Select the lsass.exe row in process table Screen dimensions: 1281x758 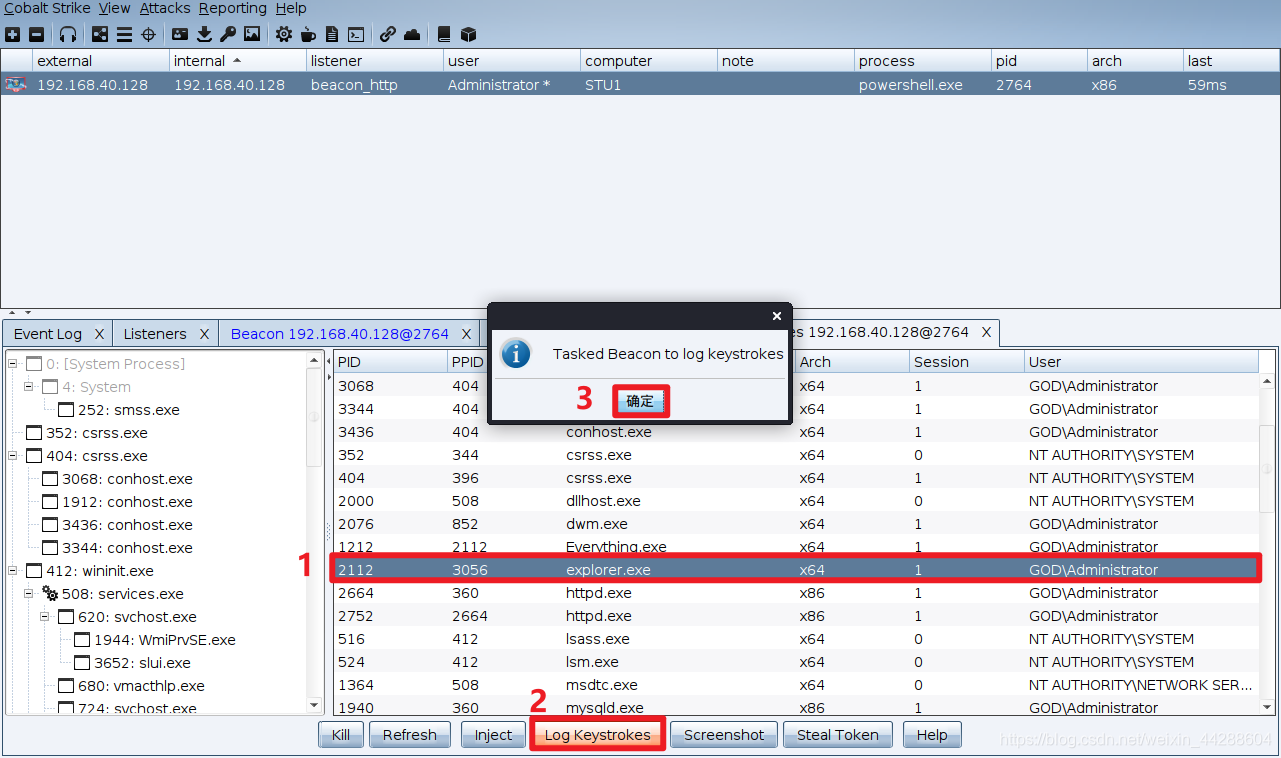click(x=796, y=639)
